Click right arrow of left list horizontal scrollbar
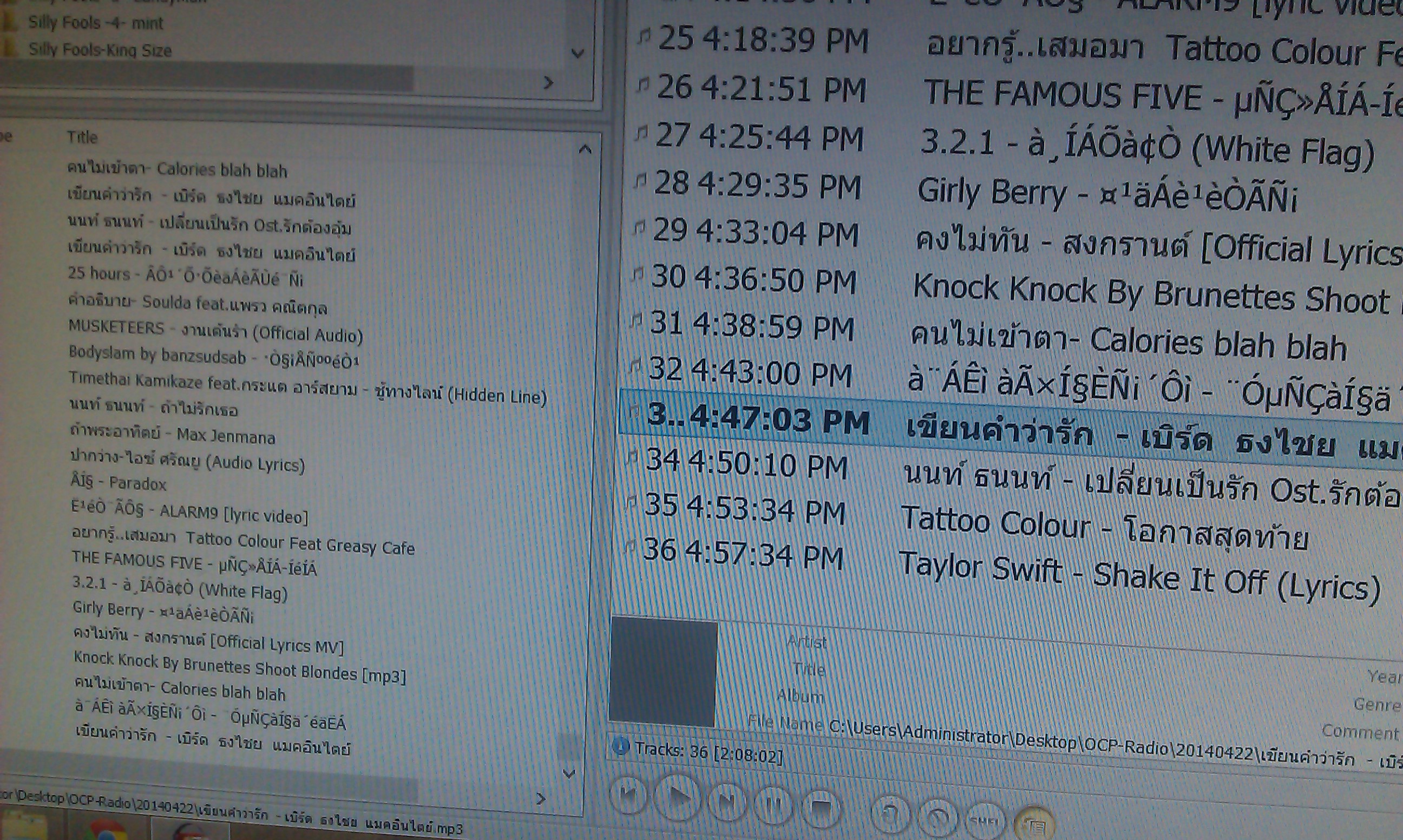The image size is (1403, 840). point(541,799)
